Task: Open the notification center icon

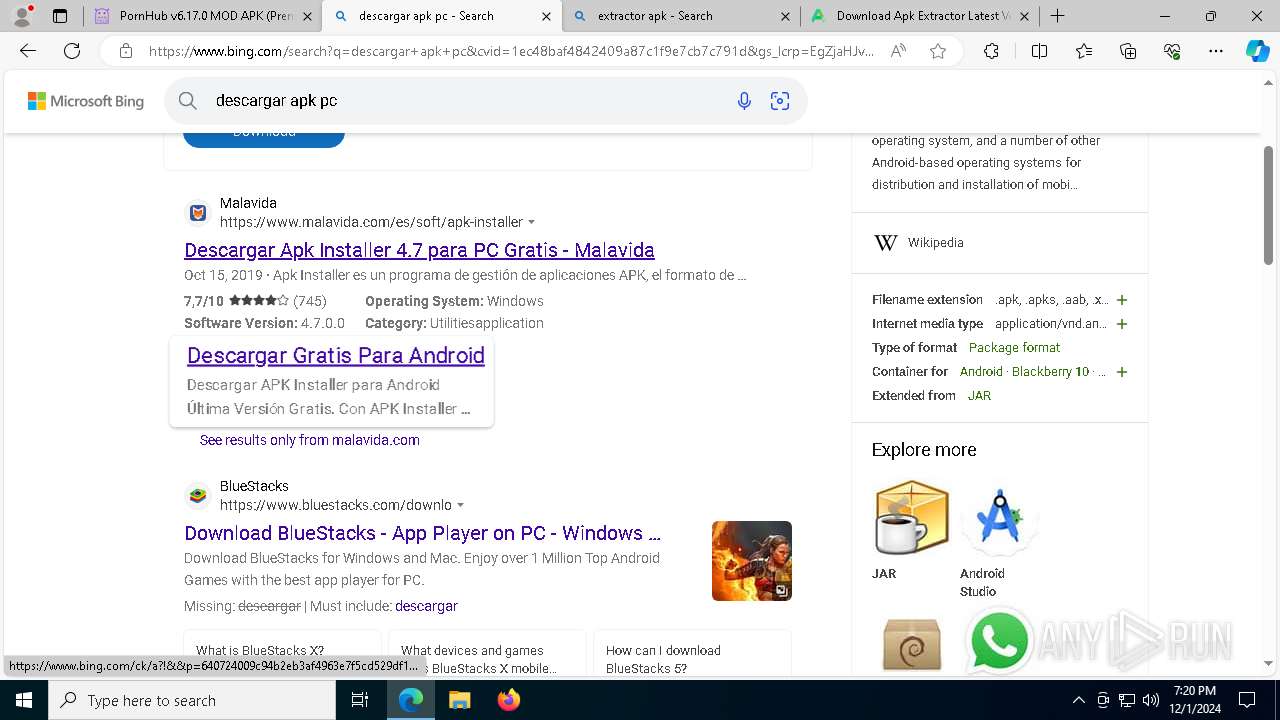Action: point(1246,700)
